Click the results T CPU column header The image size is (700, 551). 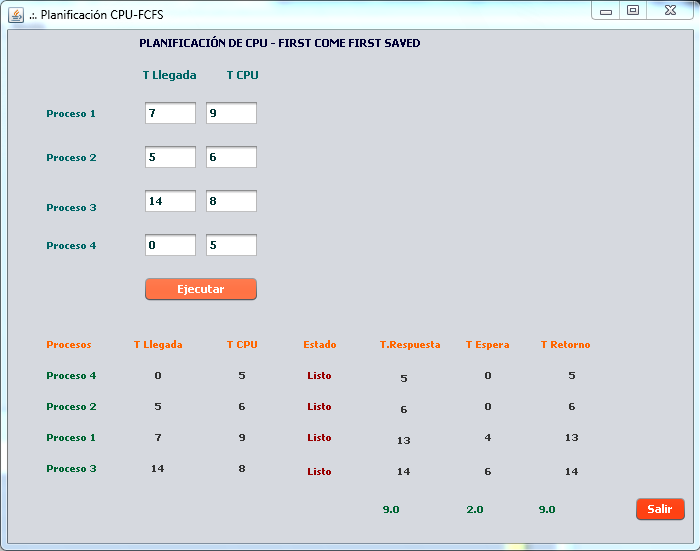tap(242, 345)
